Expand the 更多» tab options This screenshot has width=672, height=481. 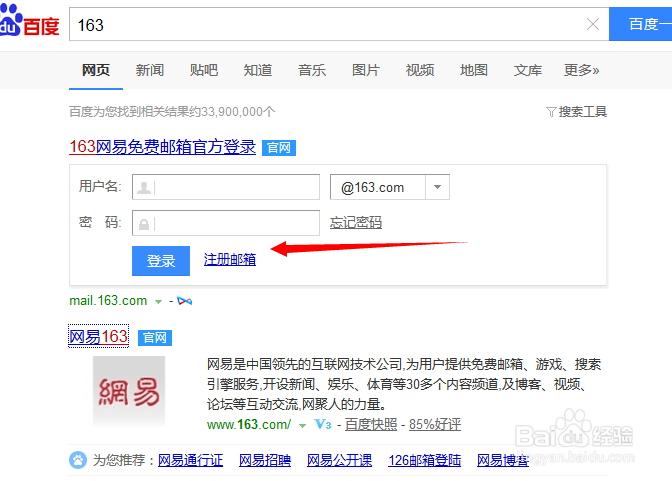click(582, 70)
